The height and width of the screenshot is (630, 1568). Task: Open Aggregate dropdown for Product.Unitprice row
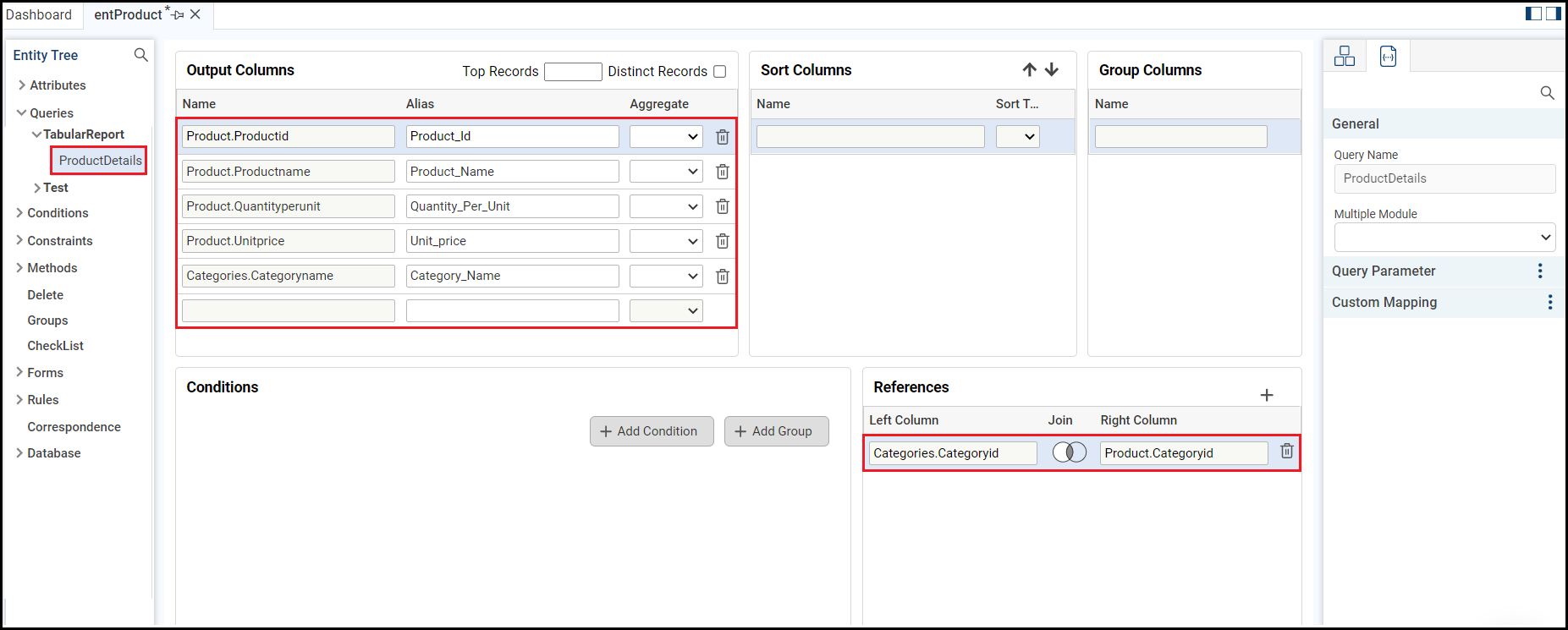click(666, 242)
